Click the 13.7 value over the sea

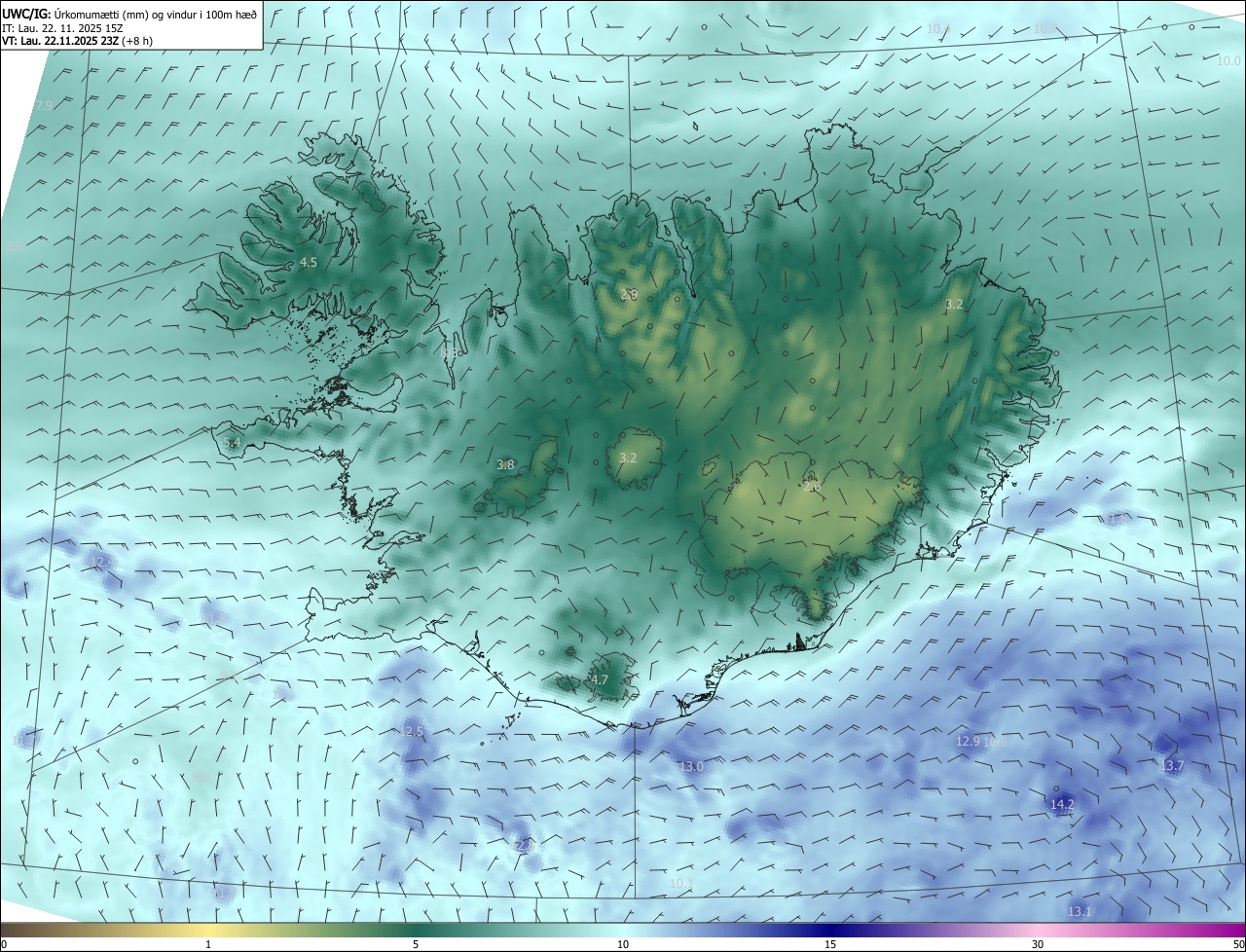click(1172, 767)
